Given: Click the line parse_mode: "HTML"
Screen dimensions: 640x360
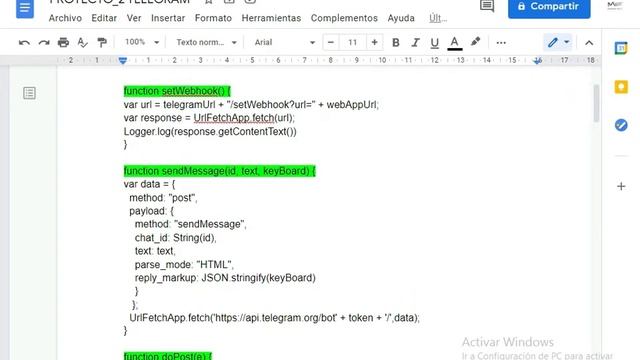Looking at the screenshot, I should point(184,264).
